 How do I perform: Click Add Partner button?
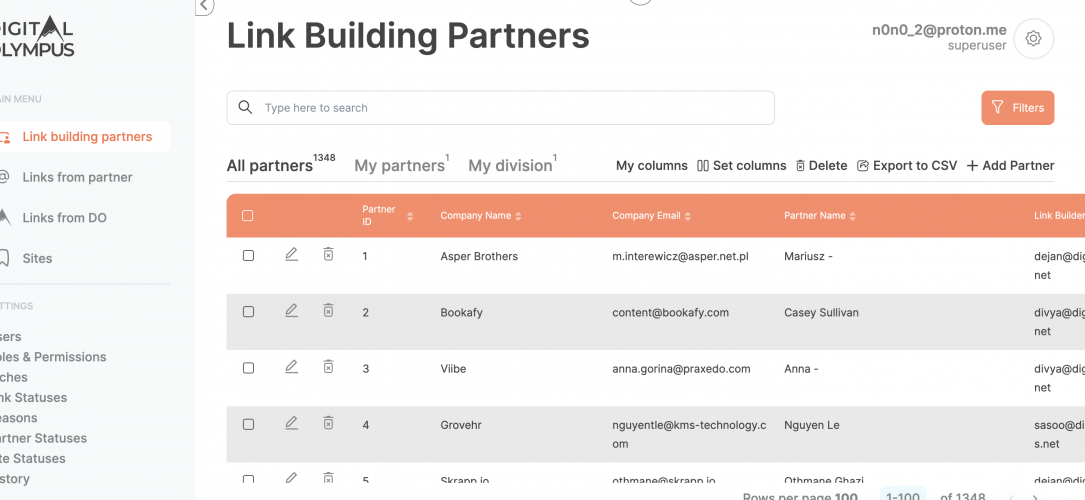coord(1010,166)
